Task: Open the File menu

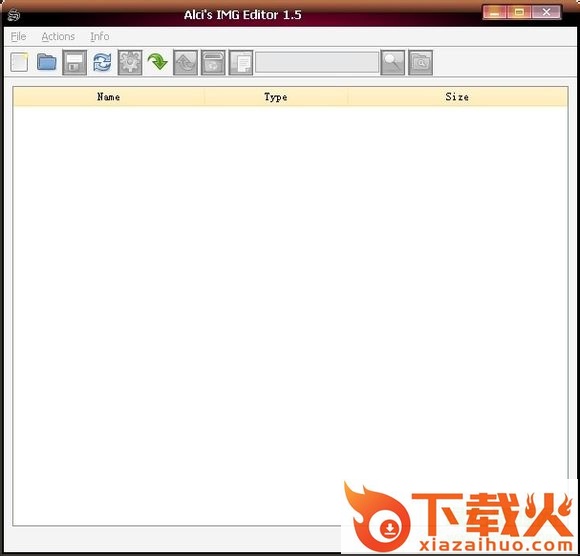Action: [x=18, y=37]
